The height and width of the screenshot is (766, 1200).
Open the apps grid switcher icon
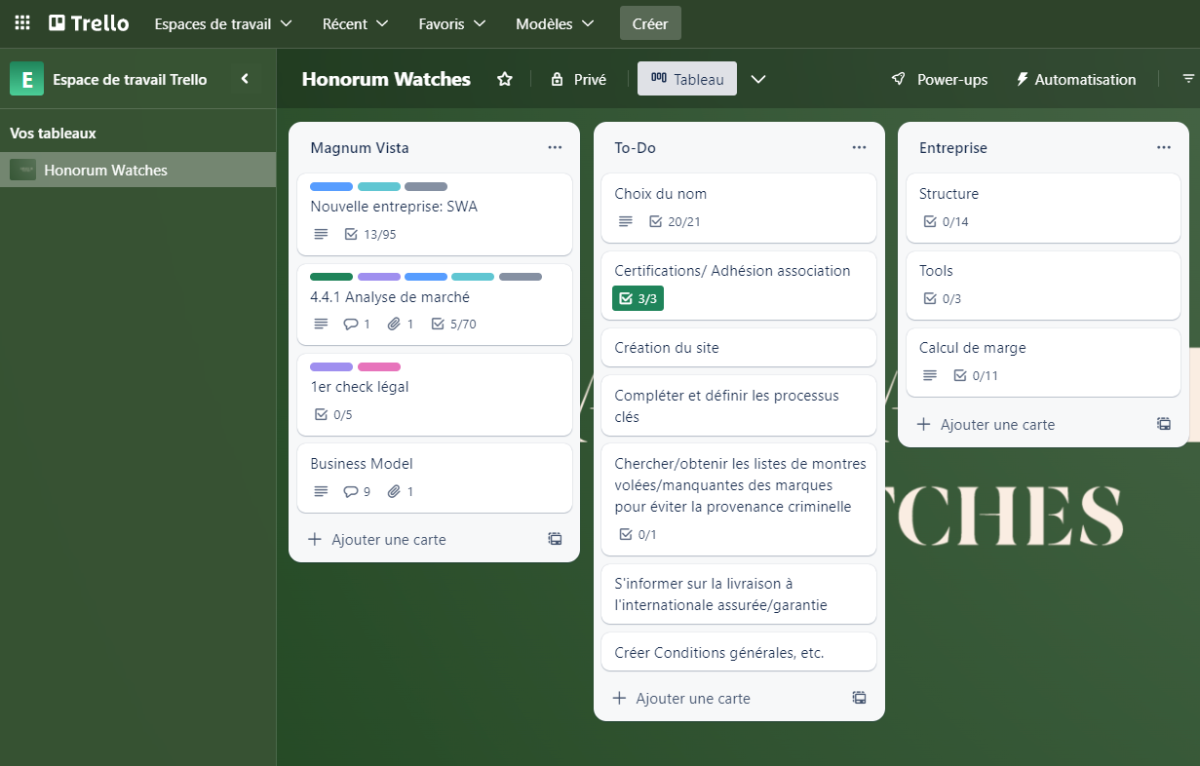click(x=22, y=23)
